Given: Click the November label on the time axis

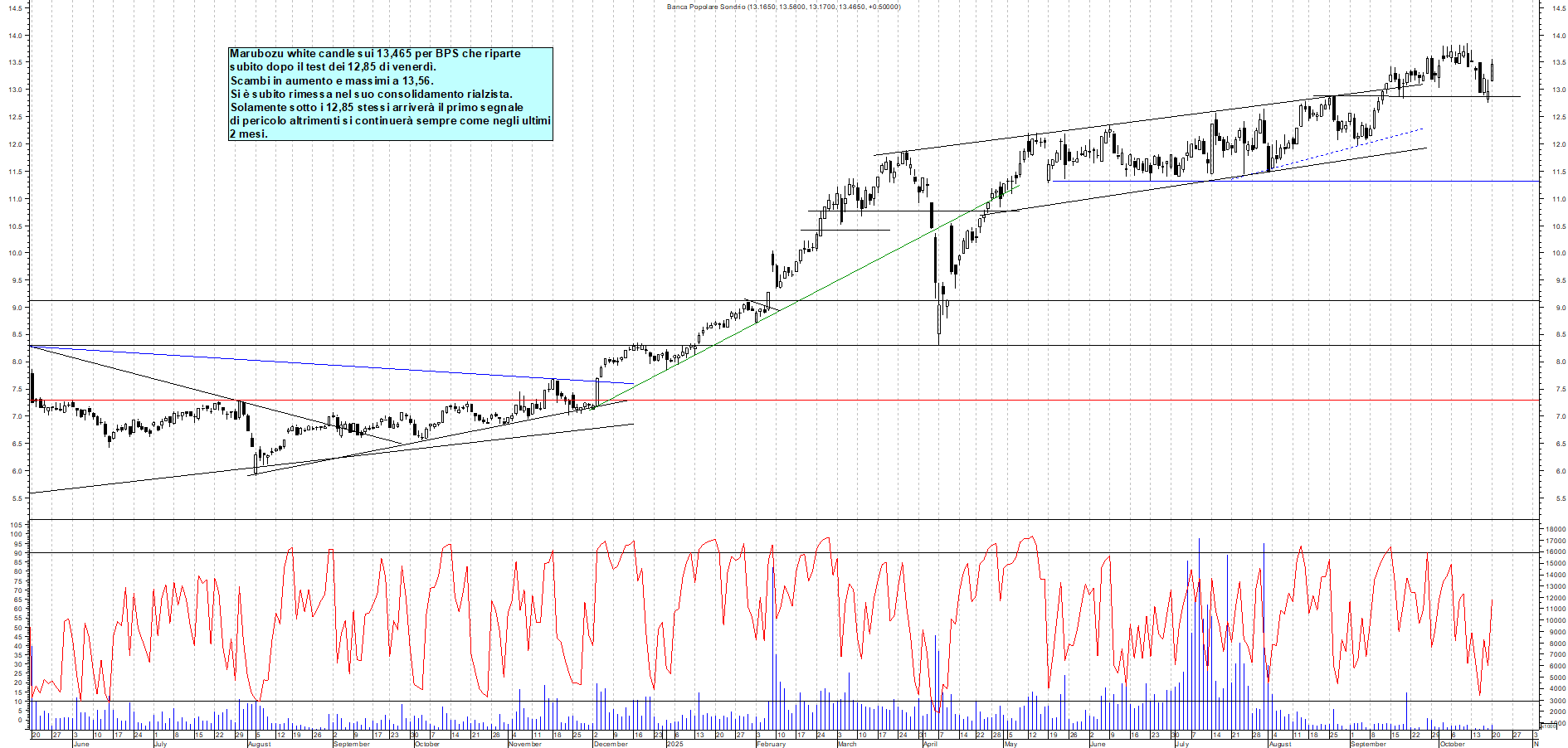Looking at the screenshot, I should coord(524,744).
